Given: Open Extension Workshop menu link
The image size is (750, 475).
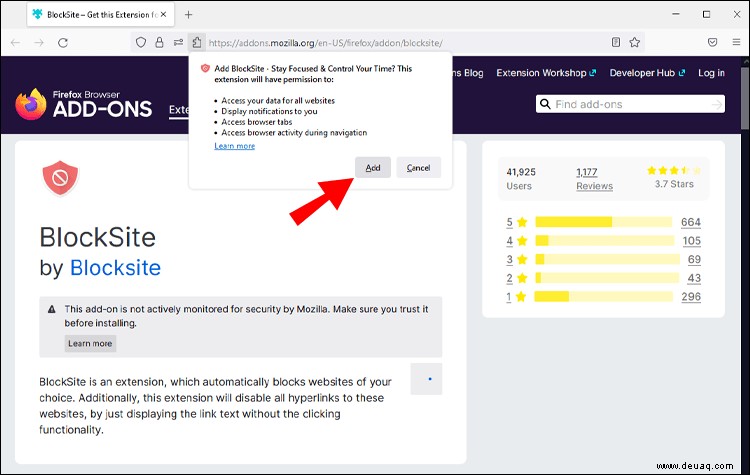Looking at the screenshot, I should tap(546, 73).
